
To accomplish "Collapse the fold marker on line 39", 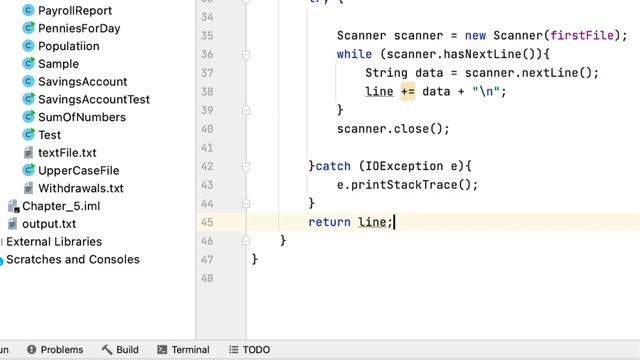I will [246, 110].
